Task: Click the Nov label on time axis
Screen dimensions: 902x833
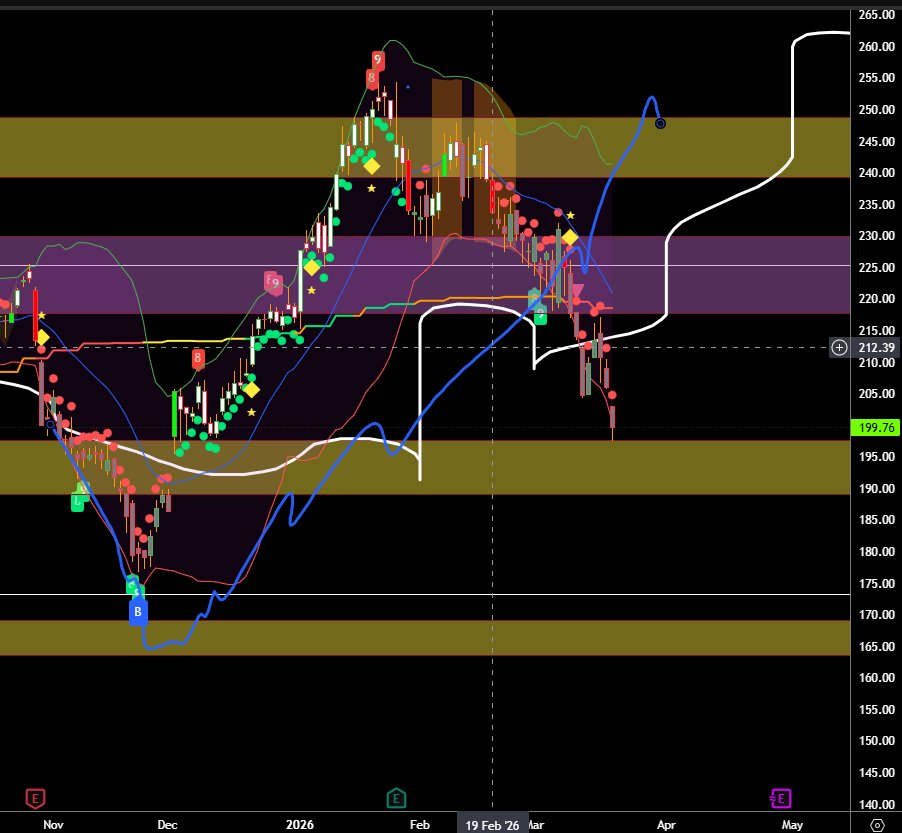Action: click(53, 824)
